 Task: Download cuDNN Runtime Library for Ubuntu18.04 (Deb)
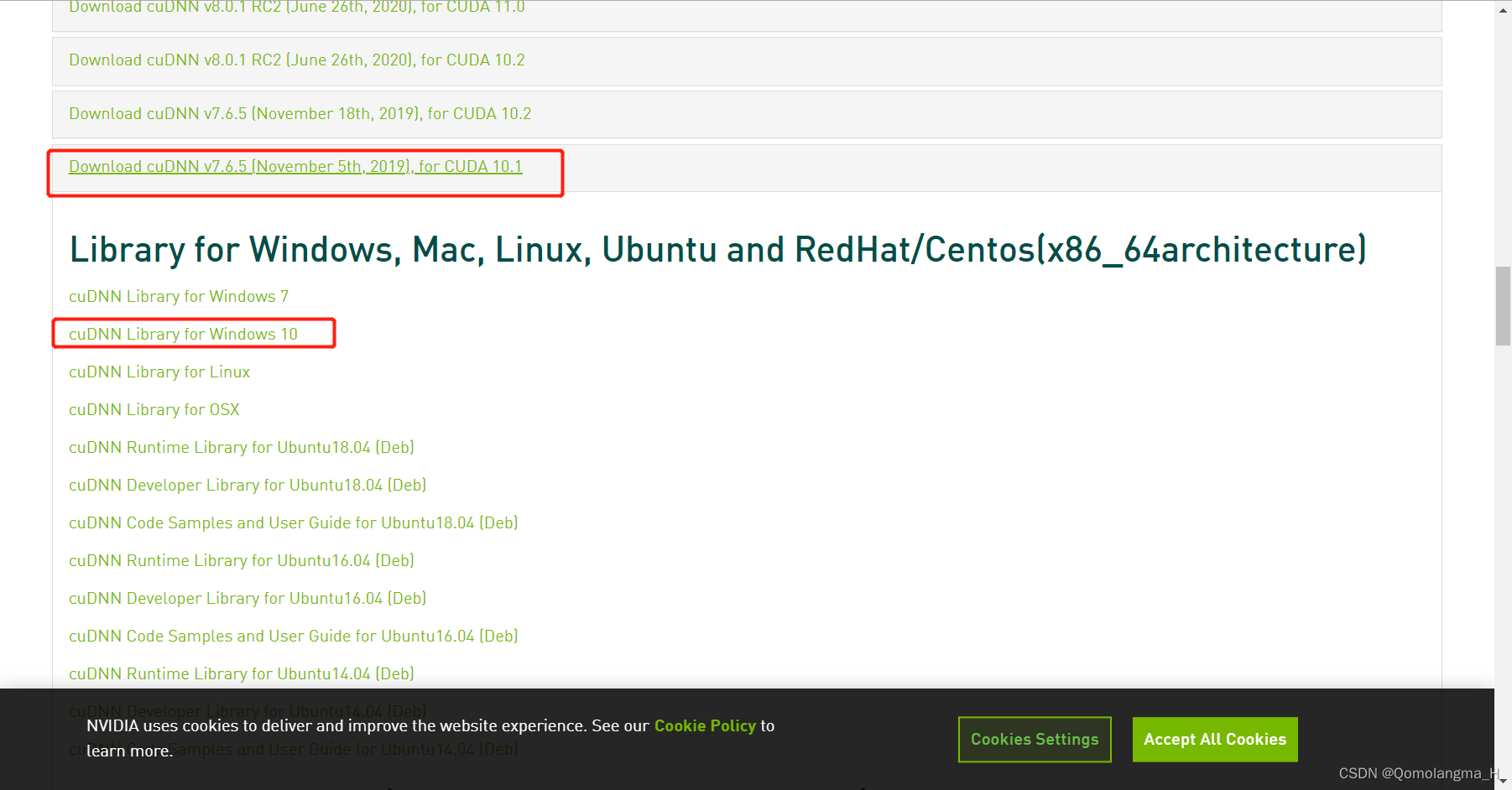click(x=242, y=448)
